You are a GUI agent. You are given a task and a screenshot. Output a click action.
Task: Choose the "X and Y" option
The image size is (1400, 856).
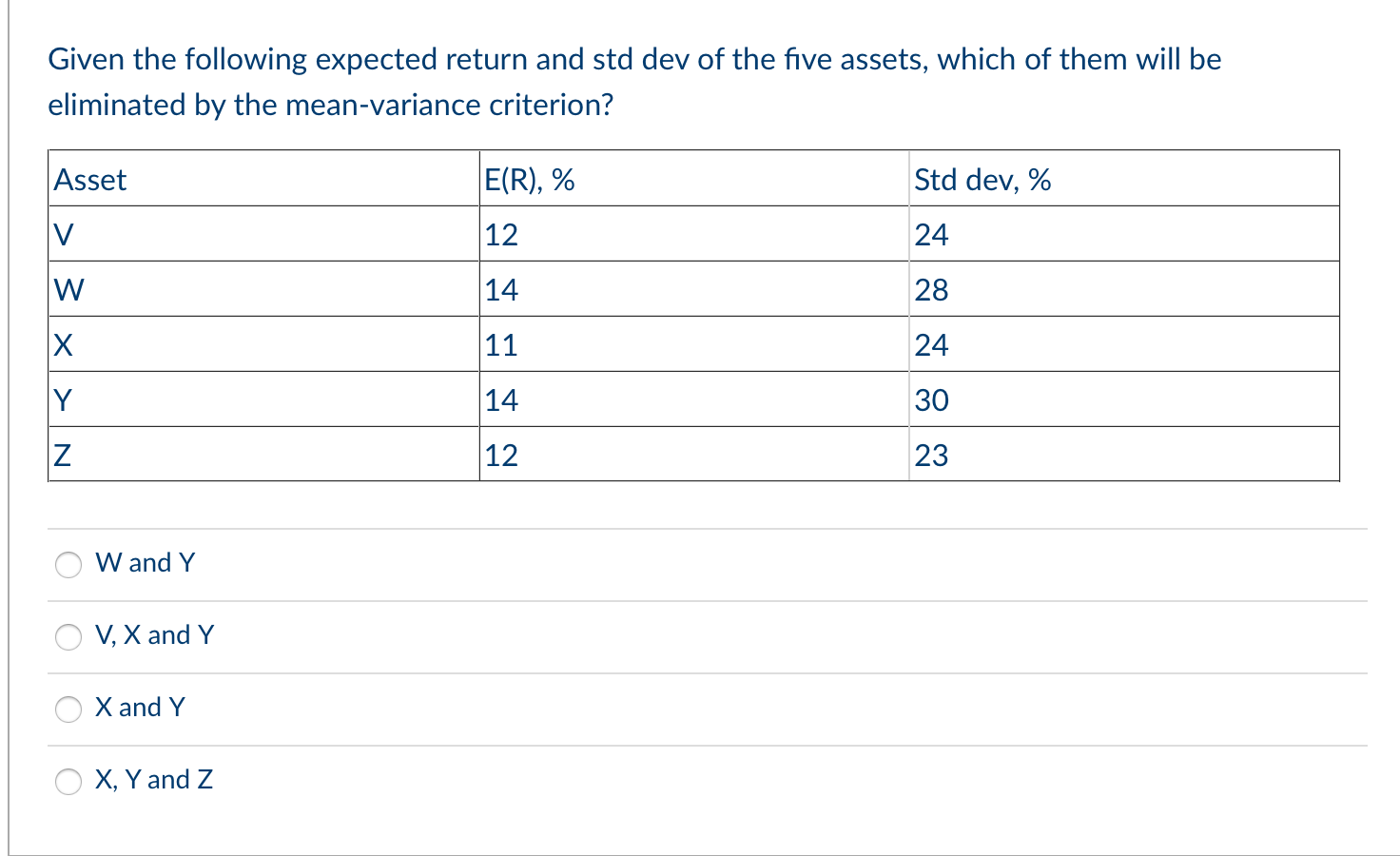68,710
